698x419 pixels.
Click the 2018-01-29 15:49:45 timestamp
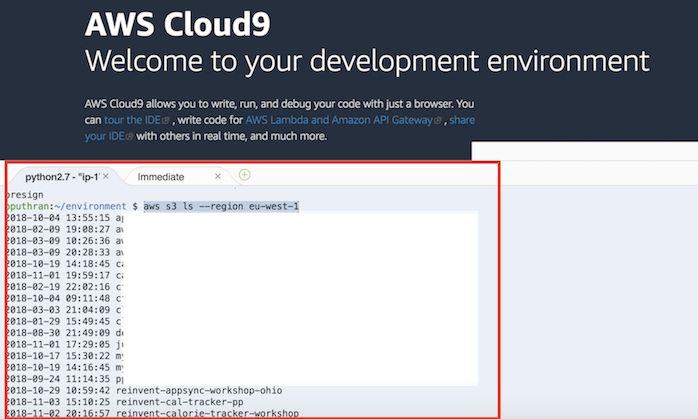(x=58, y=321)
